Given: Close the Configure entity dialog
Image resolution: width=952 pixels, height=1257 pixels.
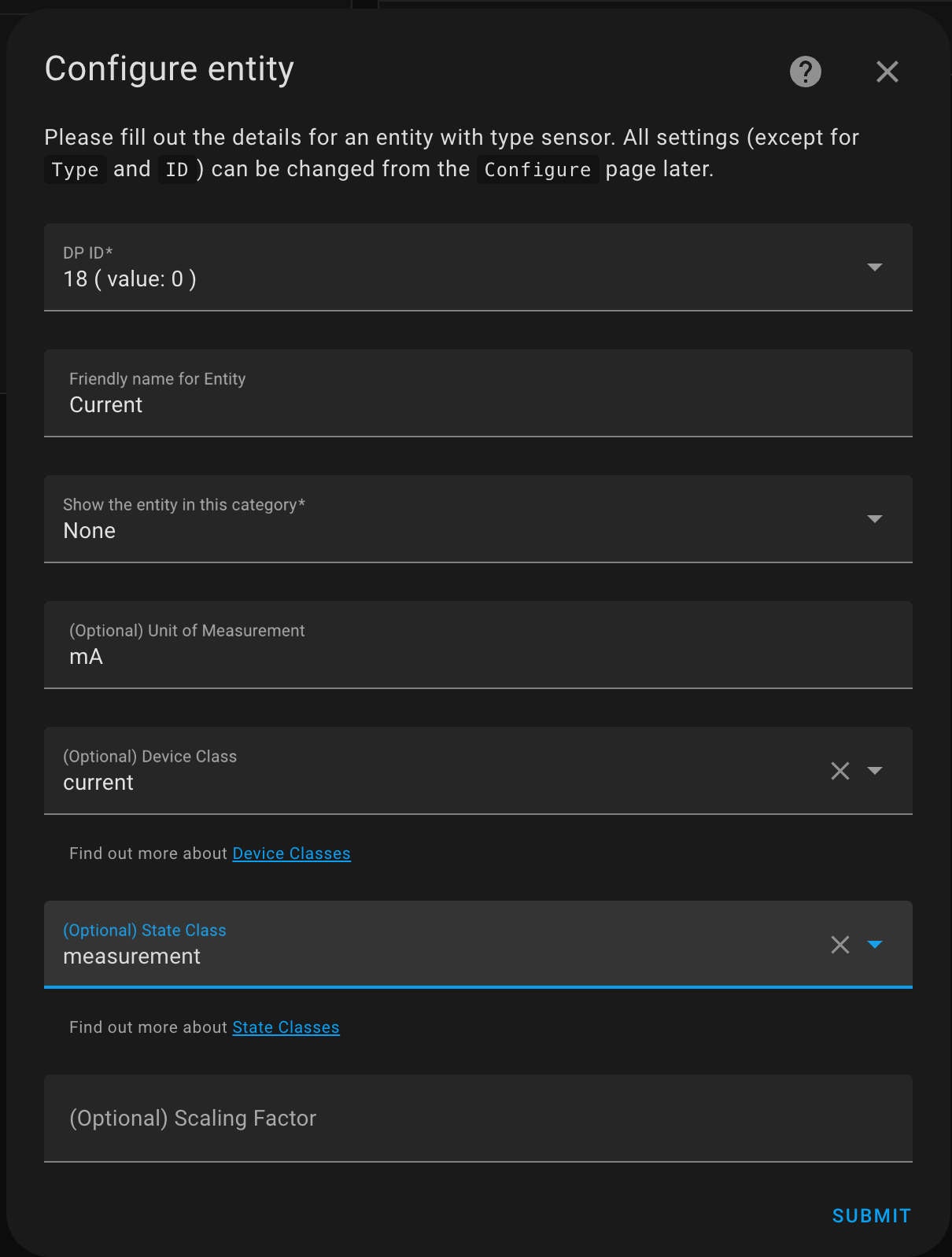Looking at the screenshot, I should tap(887, 72).
